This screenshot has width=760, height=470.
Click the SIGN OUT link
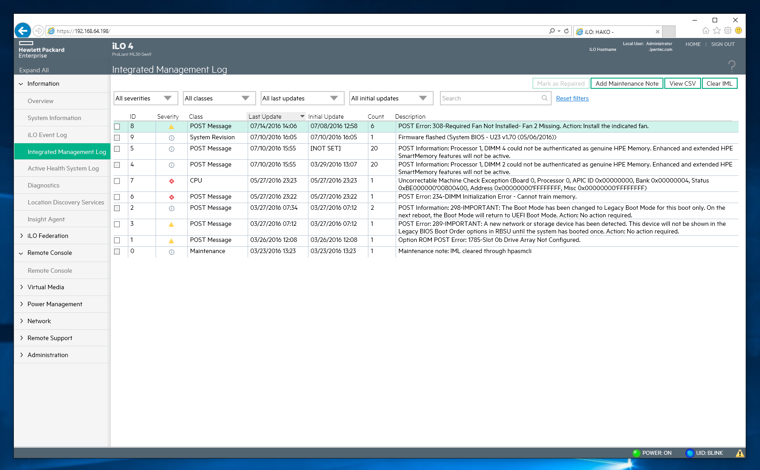[723, 44]
